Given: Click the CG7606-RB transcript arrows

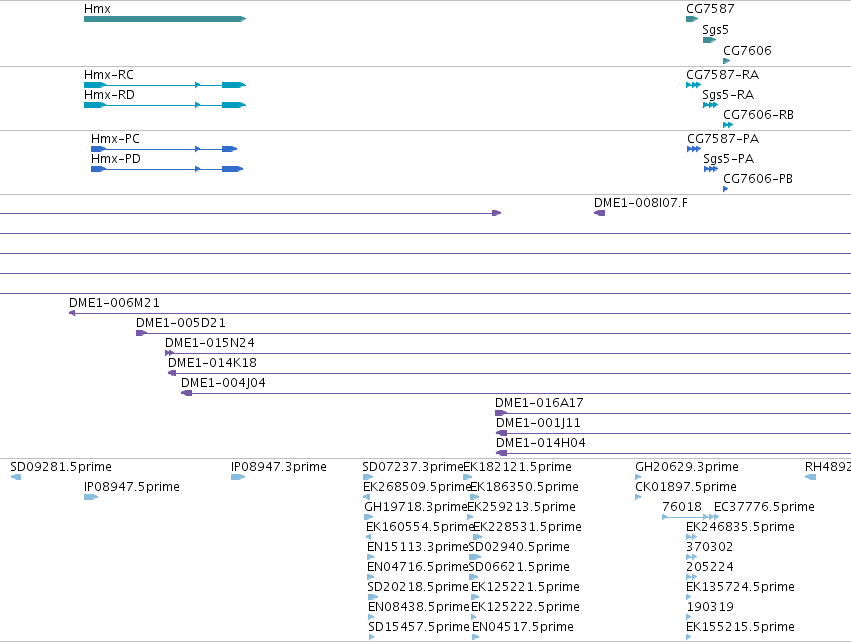Looking at the screenshot, I should pos(728,125).
